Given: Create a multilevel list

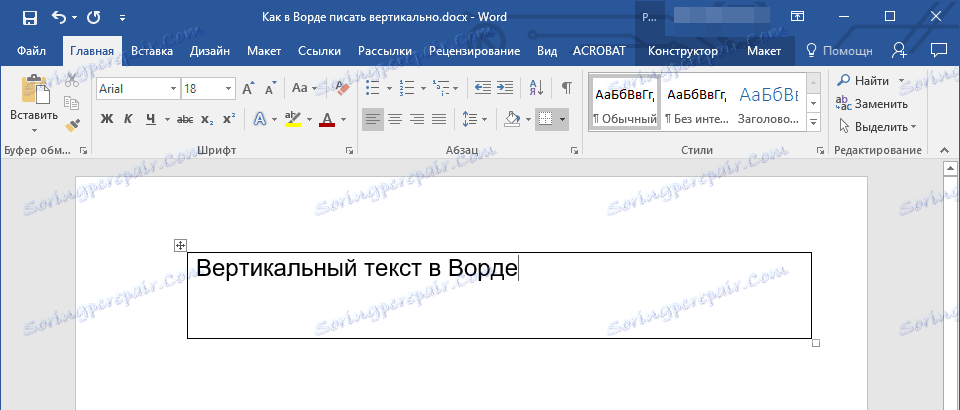Looking at the screenshot, I should (x=441, y=89).
